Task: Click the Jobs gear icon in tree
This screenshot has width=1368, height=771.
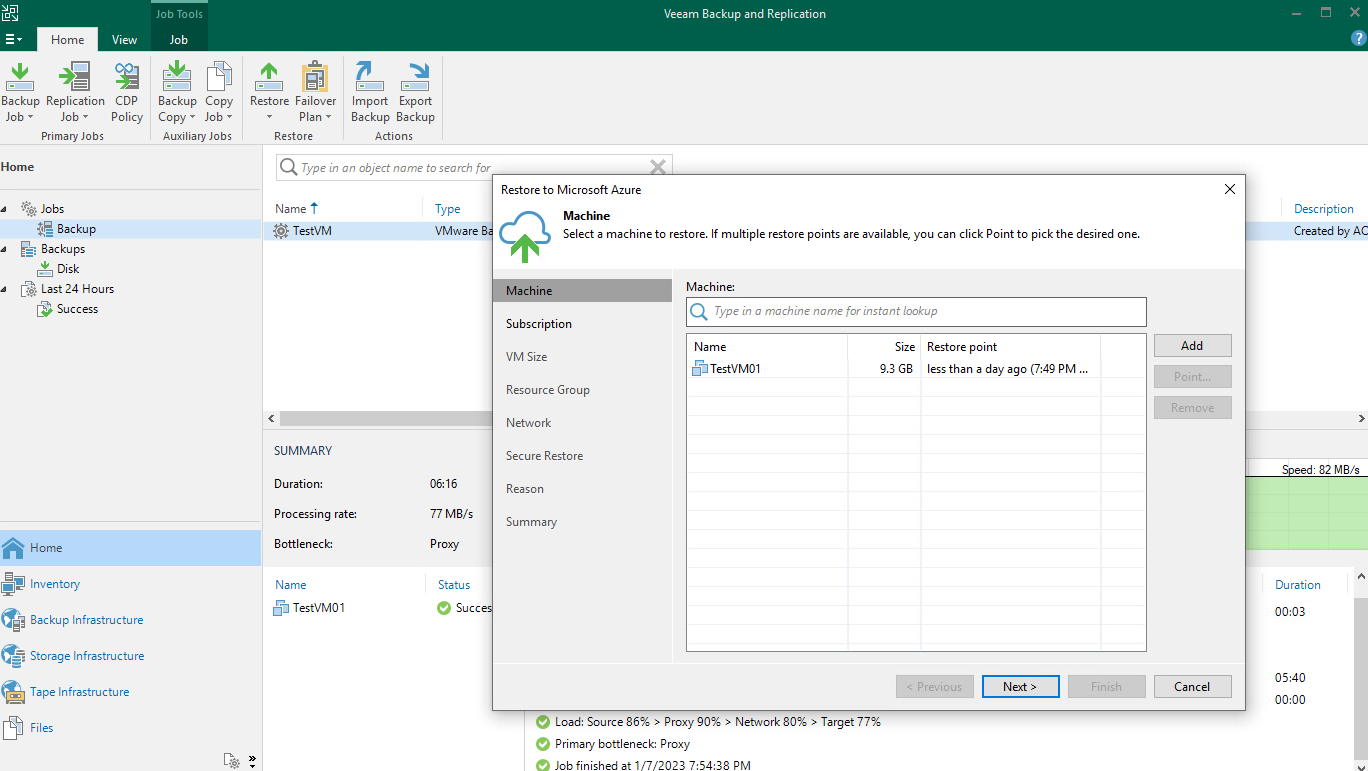Action: (x=28, y=209)
